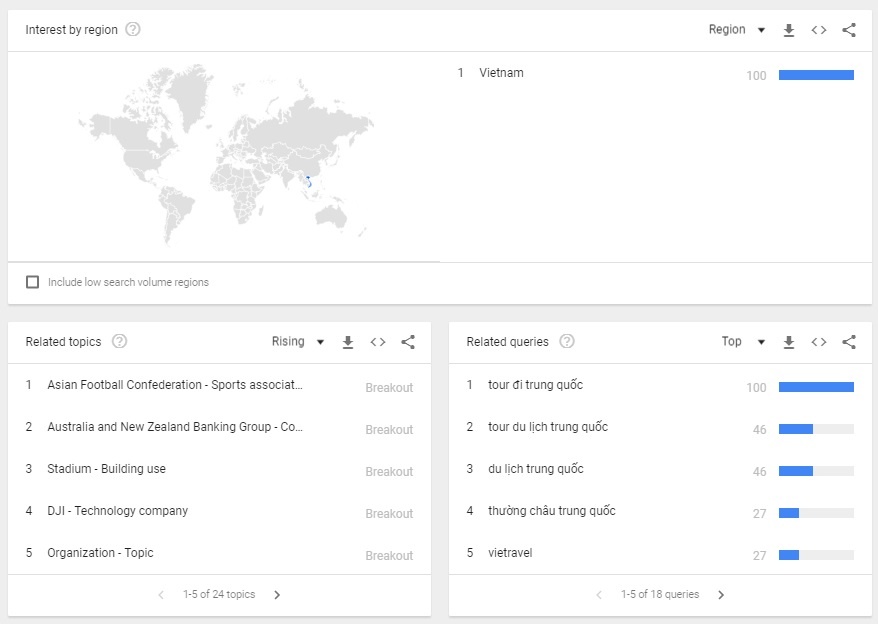Select query "tour đi trung quốc"
This screenshot has height=624, width=878.
click(x=535, y=385)
